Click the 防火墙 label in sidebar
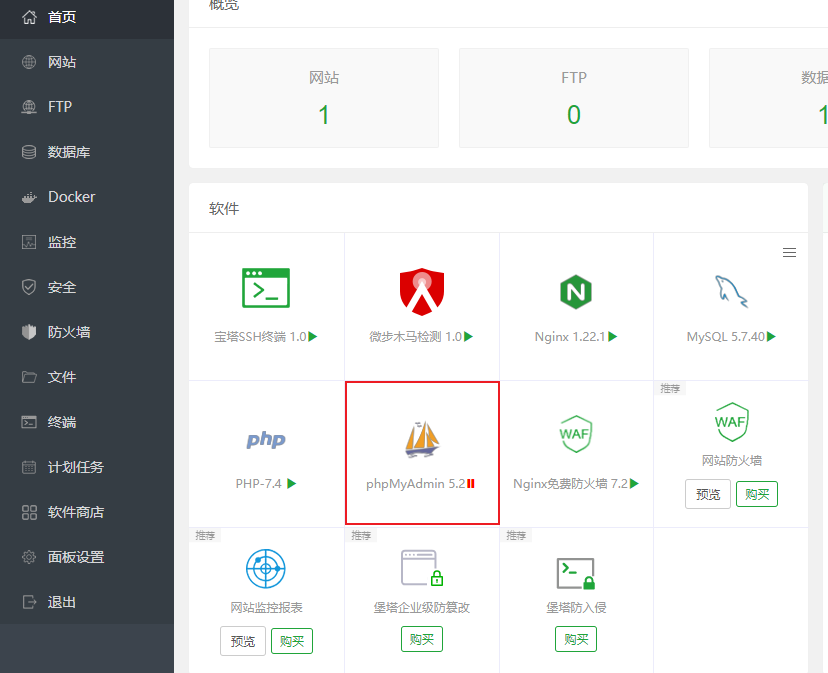Screen dimensions: 828x673 coord(69,332)
